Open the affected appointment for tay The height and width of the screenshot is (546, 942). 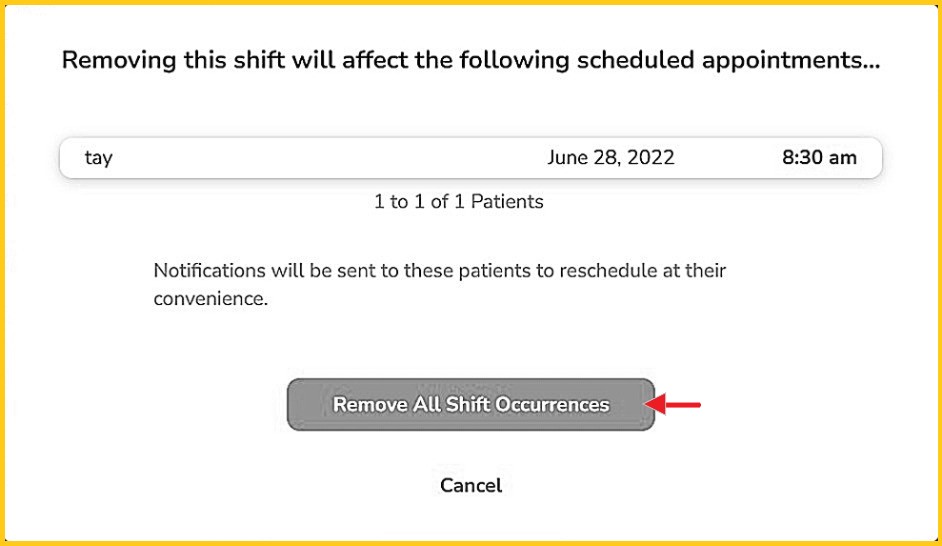[470, 158]
